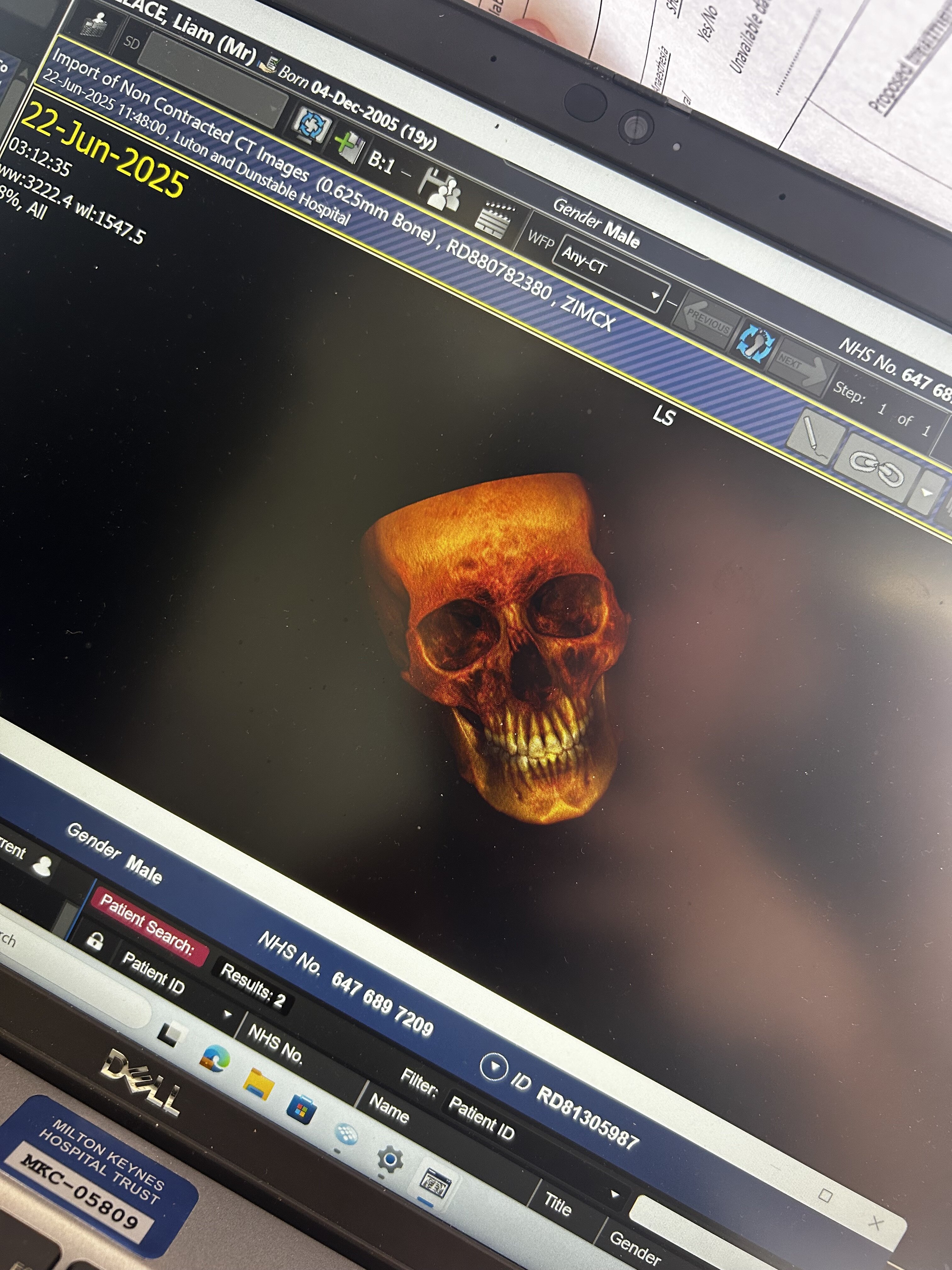952x1270 pixels.
Task: Click into the SD text field
Action: coord(212,79)
